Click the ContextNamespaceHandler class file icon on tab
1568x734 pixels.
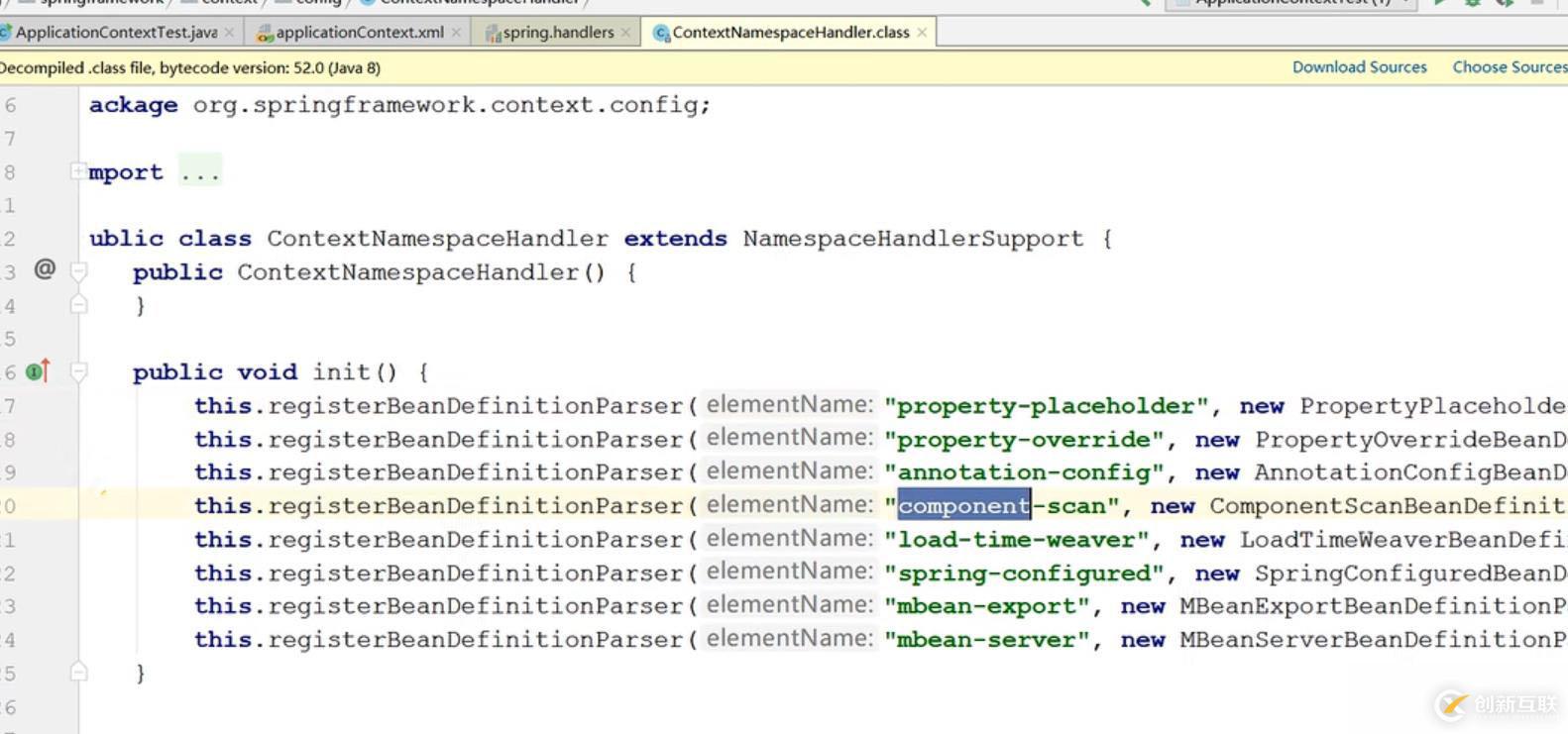coord(661,34)
